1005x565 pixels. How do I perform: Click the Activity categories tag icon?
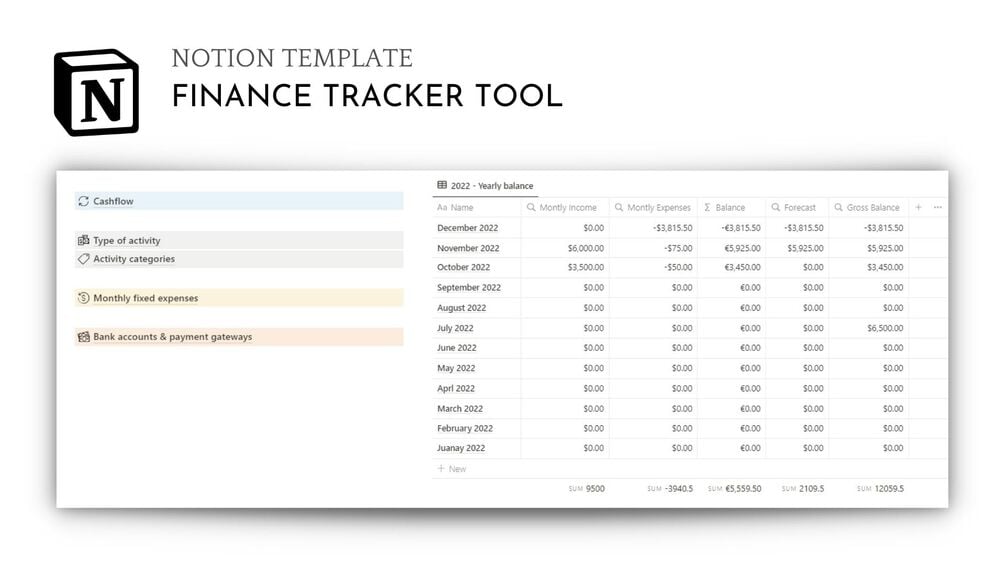coord(83,259)
